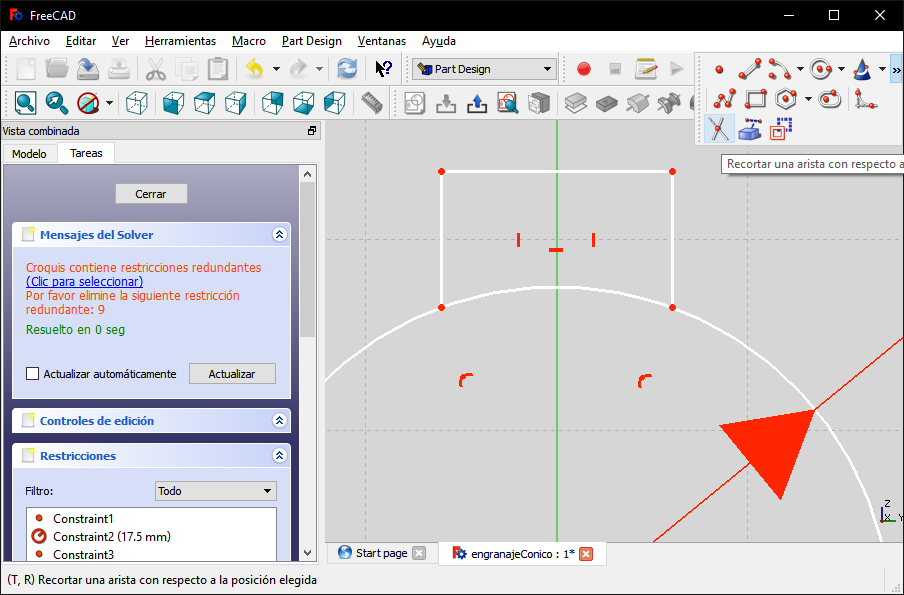Screen dimensions: 904x595
Task: Enable Actualizar automáticamente checkbox
Action: pyautogui.click(x=33, y=374)
